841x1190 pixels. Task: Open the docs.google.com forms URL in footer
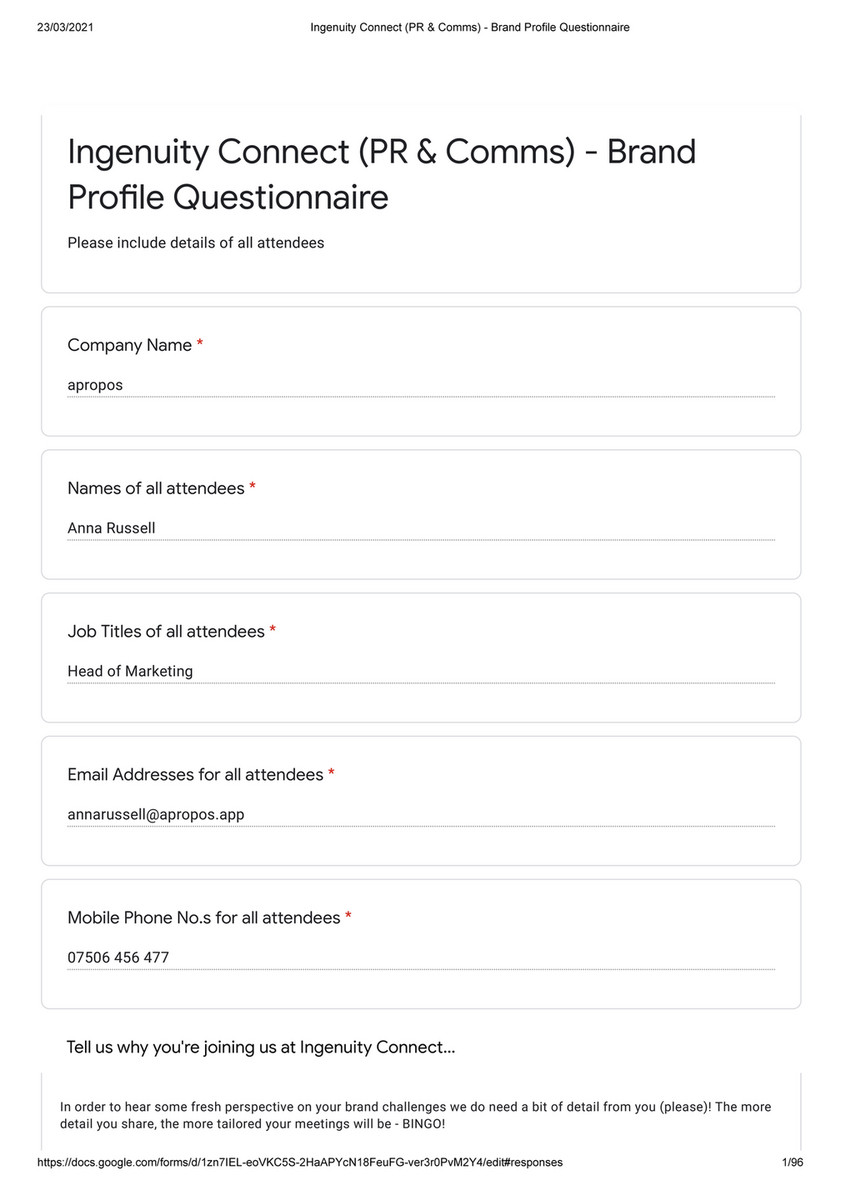(x=300, y=1163)
